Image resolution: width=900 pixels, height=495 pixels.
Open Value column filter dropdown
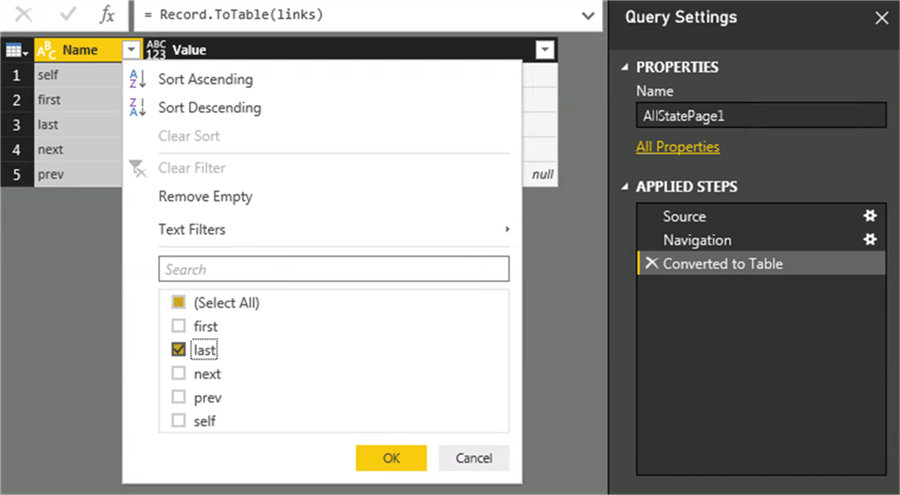point(545,50)
